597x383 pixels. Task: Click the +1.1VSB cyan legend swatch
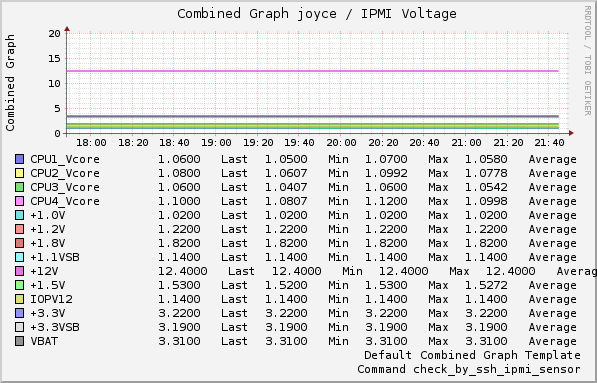point(19,257)
